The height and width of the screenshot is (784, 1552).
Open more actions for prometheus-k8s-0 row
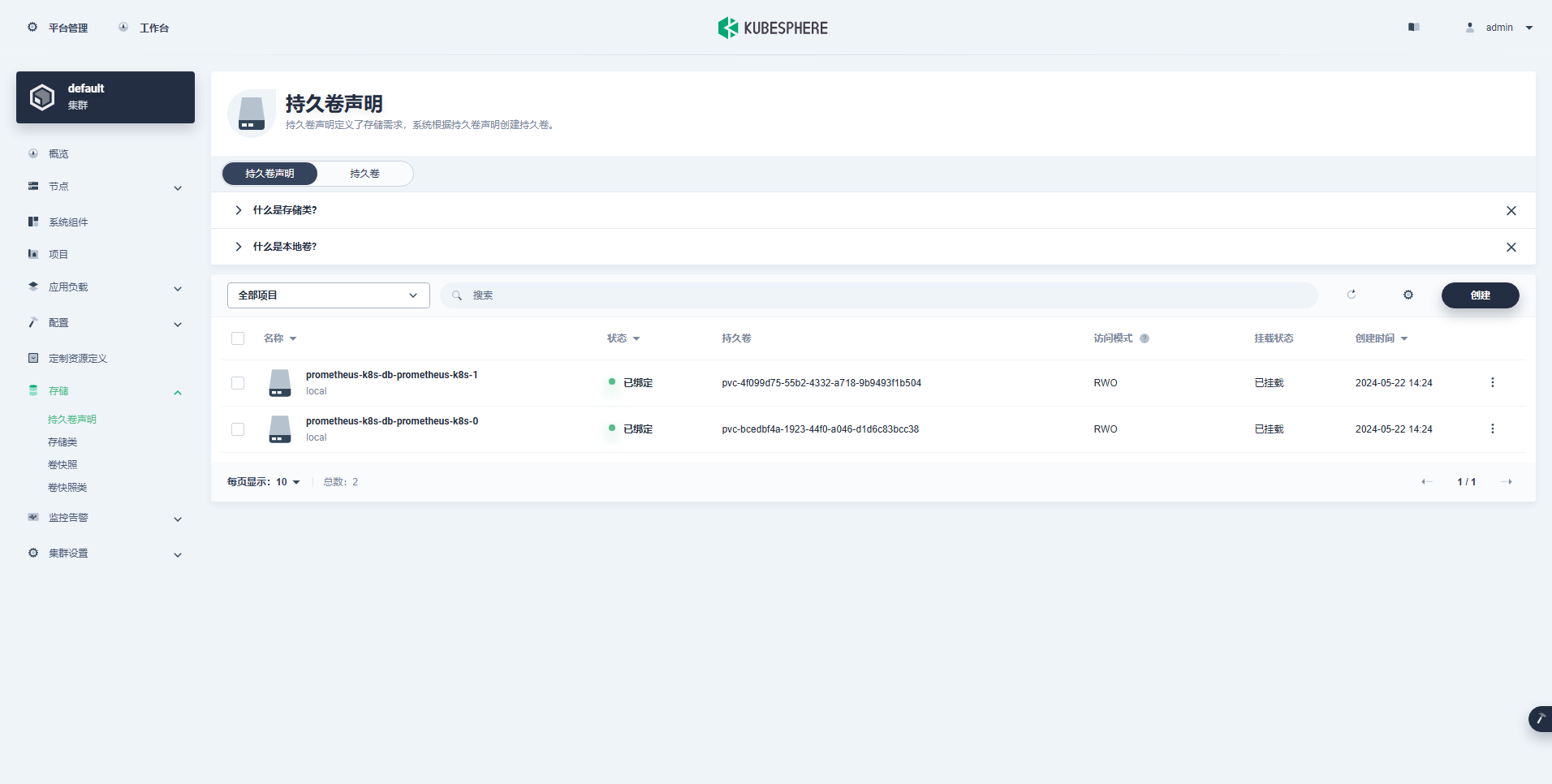pos(1492,429)
